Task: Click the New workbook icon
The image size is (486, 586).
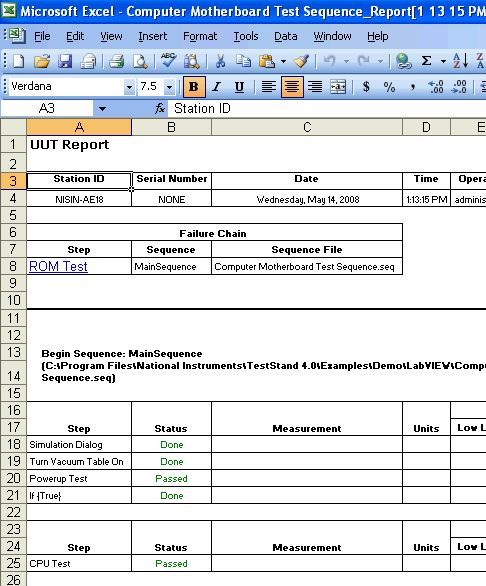Action: 19,61
